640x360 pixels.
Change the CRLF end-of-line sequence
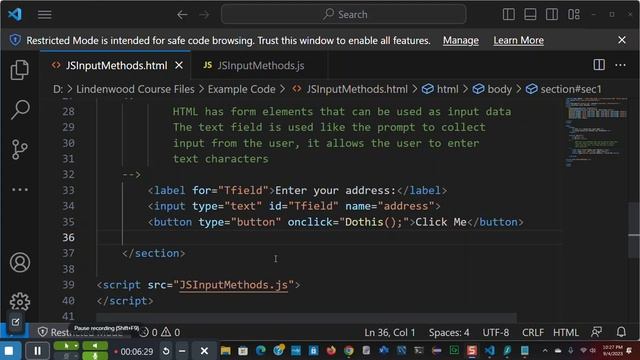point(533,332)
